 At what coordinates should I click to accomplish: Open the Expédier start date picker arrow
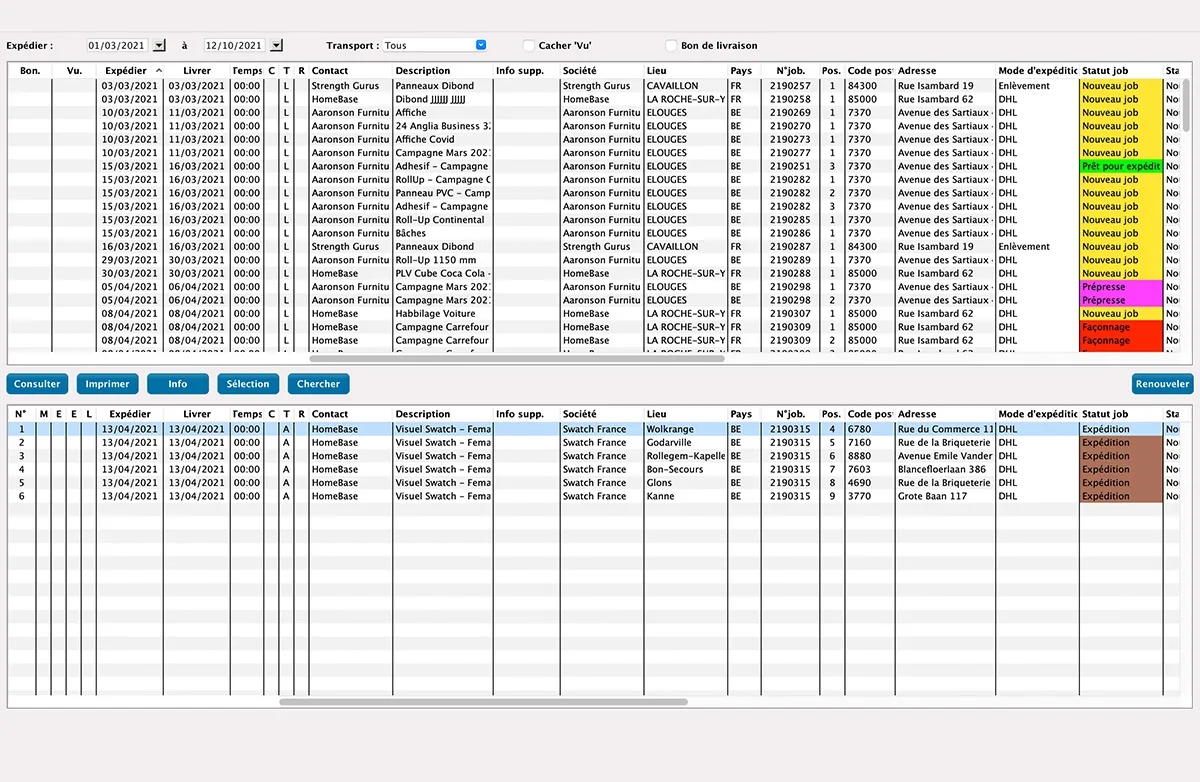click(160, 45)
